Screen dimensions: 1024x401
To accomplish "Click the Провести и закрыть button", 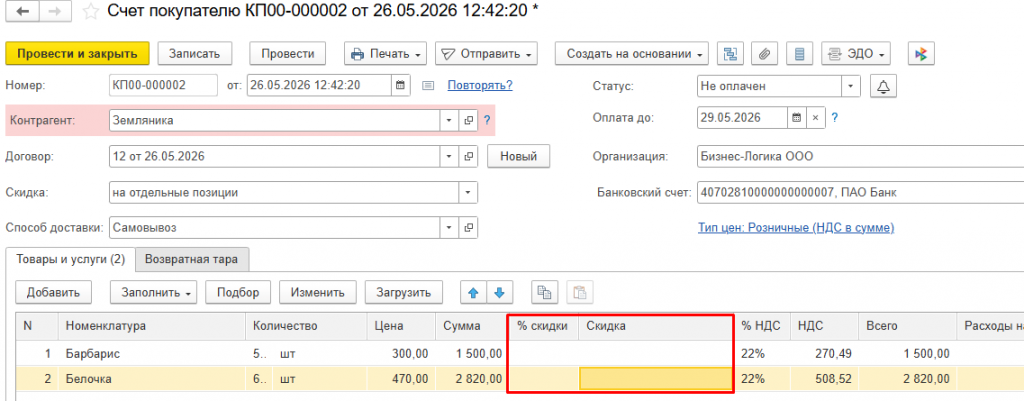I will coord(78,54).
